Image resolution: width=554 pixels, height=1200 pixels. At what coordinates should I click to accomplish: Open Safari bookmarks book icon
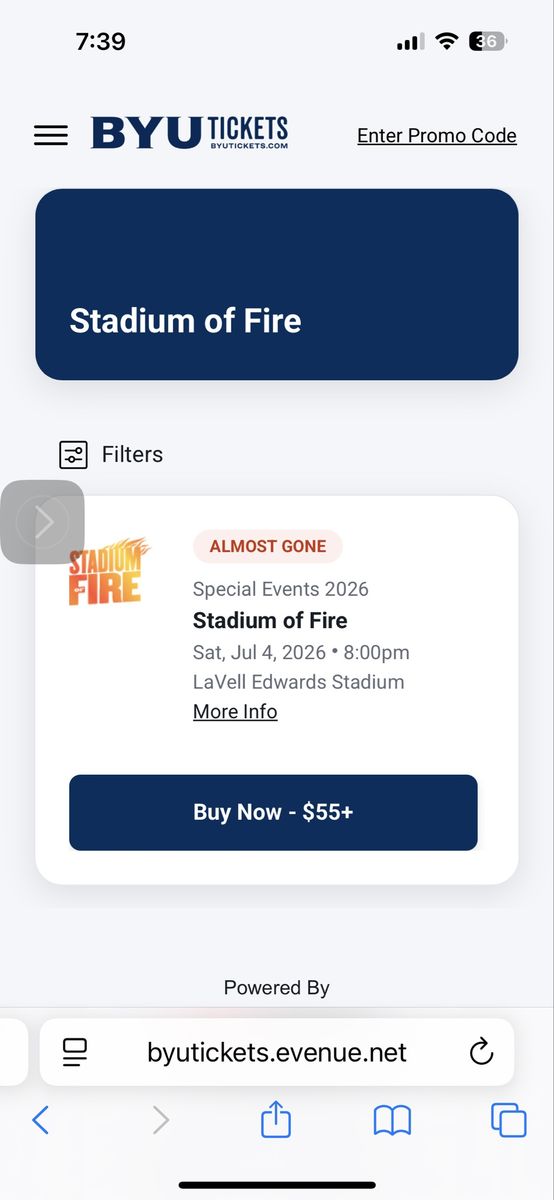[392, 1120]
